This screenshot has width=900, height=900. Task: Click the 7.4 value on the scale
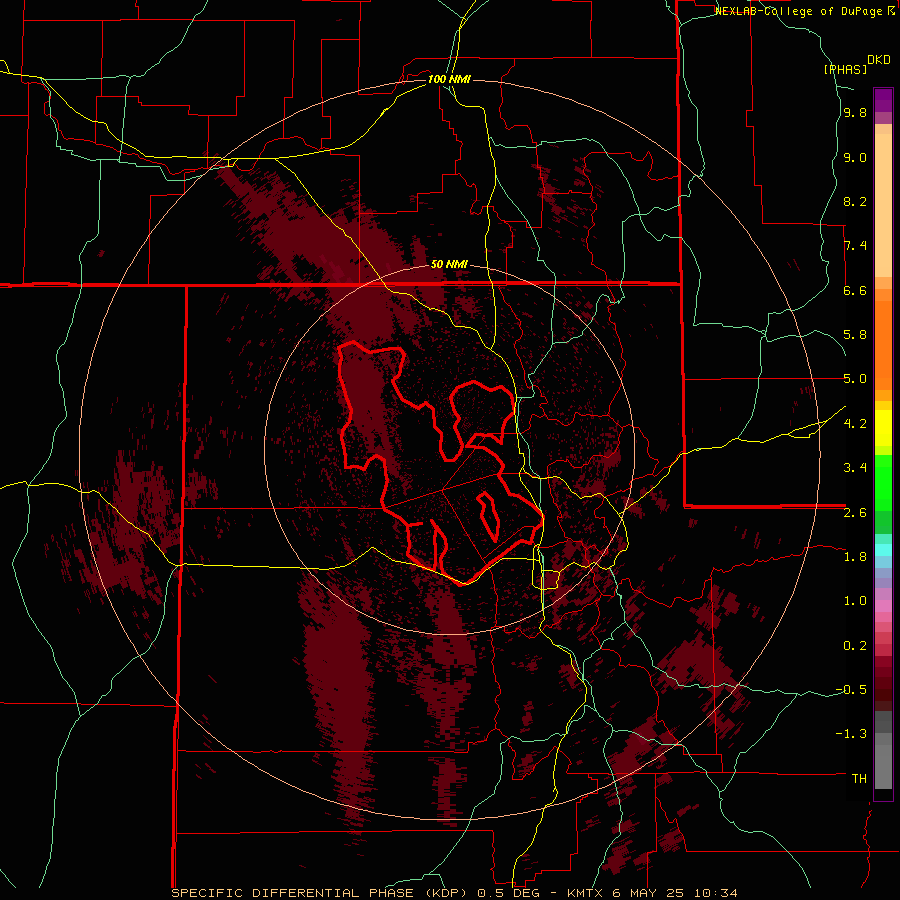pyautogui.click(x=855, y=246)
